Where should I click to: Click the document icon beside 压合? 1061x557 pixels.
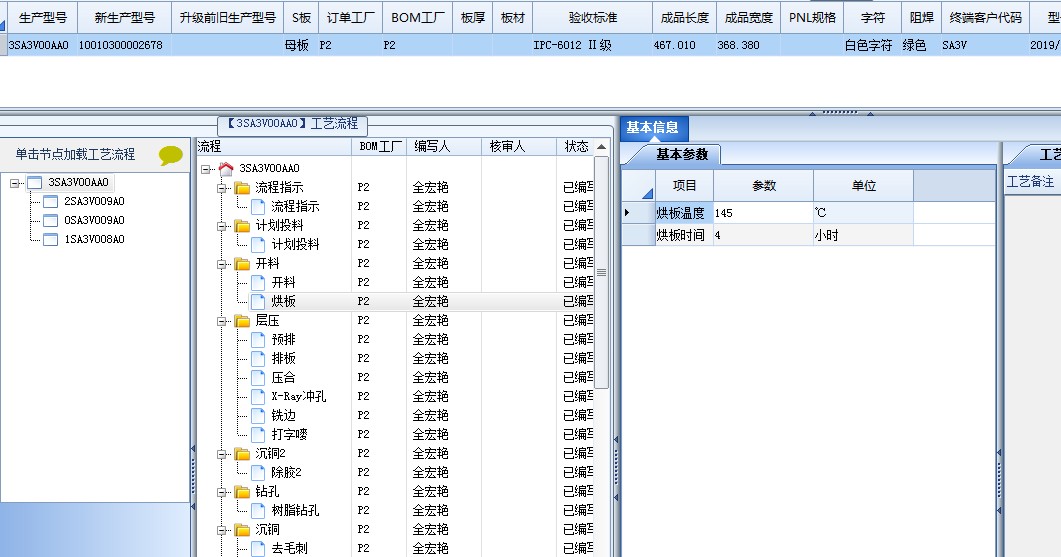258,377
